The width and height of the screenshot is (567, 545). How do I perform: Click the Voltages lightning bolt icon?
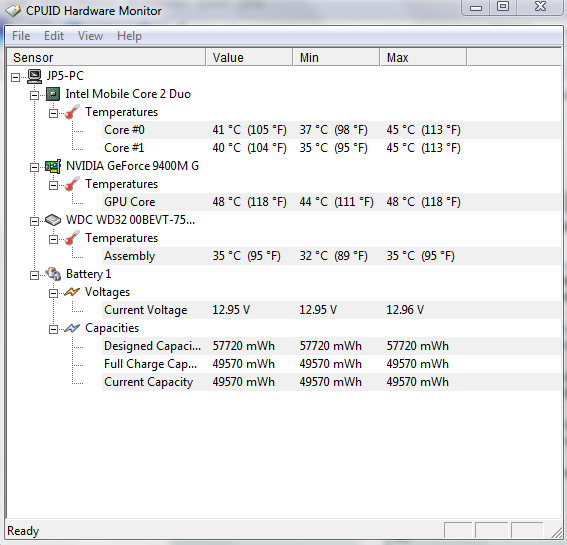coord(72,292)
